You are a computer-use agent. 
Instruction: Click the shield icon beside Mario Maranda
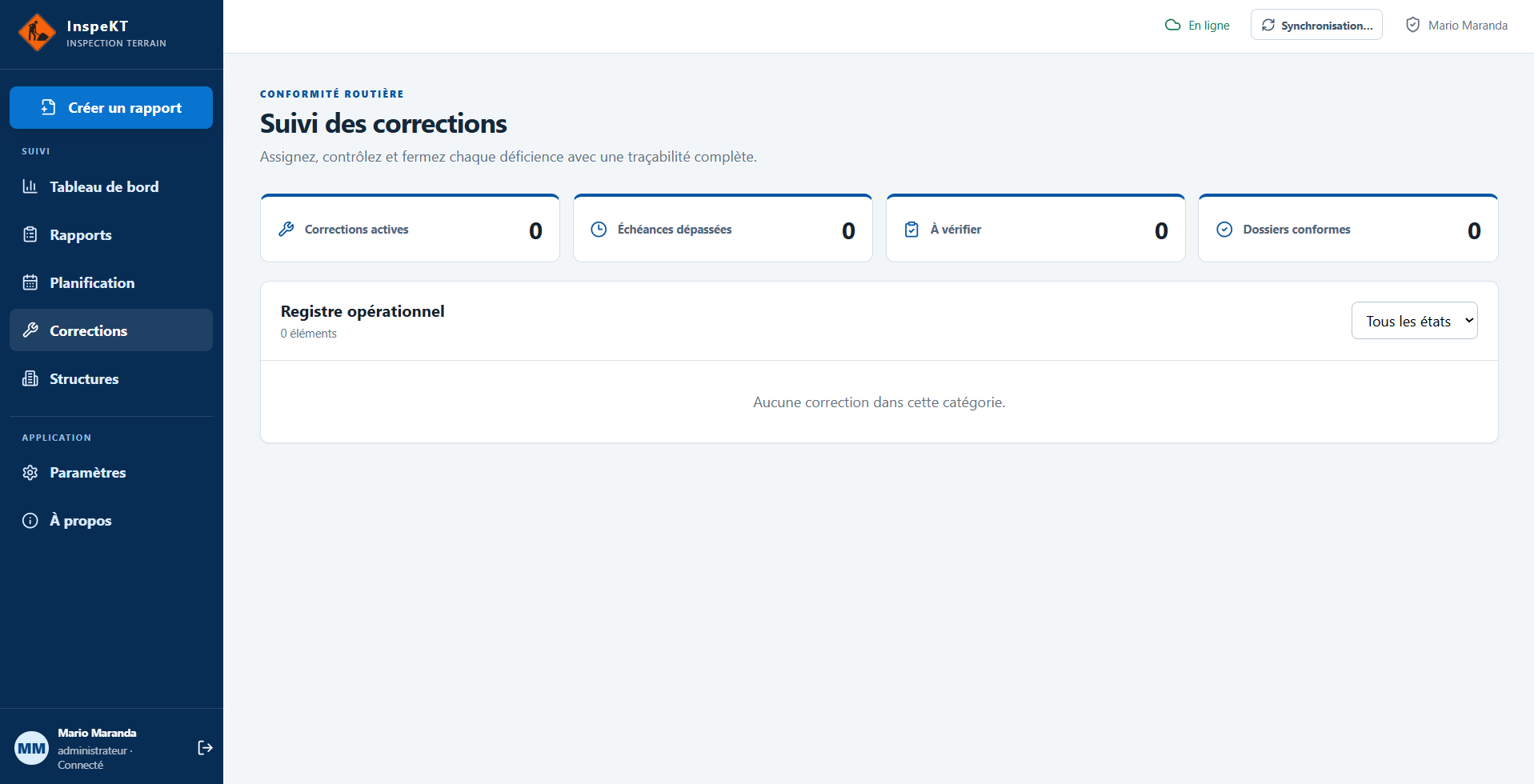point(1413,25)
